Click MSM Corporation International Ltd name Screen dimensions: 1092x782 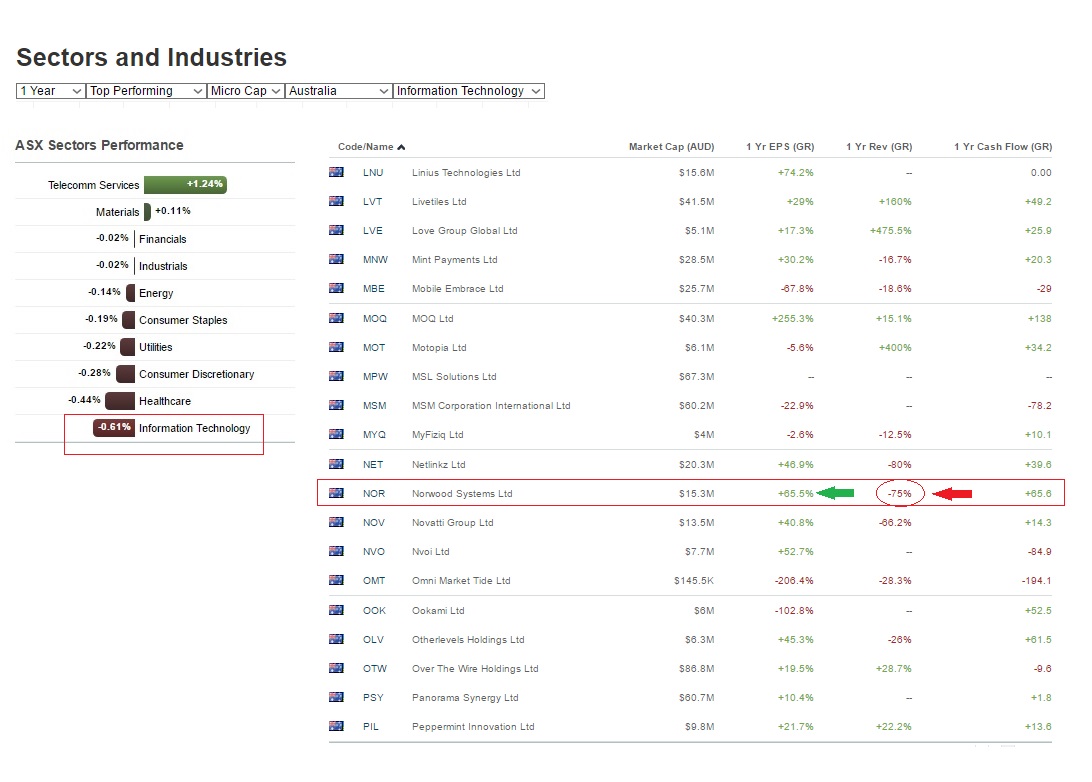coord(491,406)
